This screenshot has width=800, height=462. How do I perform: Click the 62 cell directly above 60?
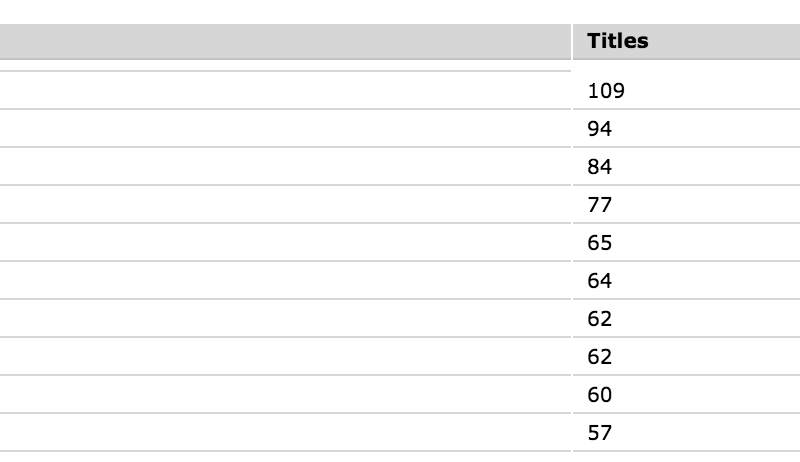click(x=686, y=356)
